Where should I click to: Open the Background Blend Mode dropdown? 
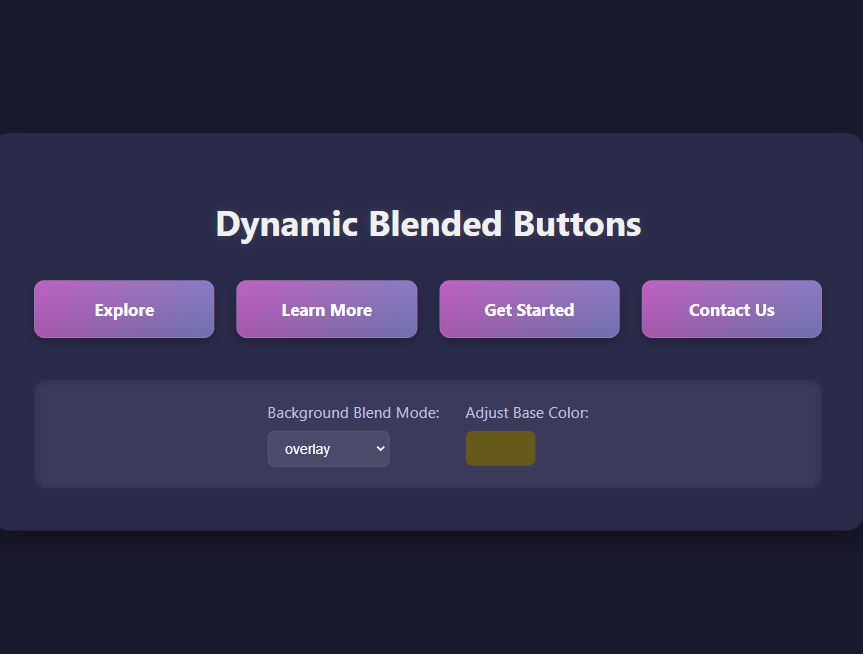point(328,449)
